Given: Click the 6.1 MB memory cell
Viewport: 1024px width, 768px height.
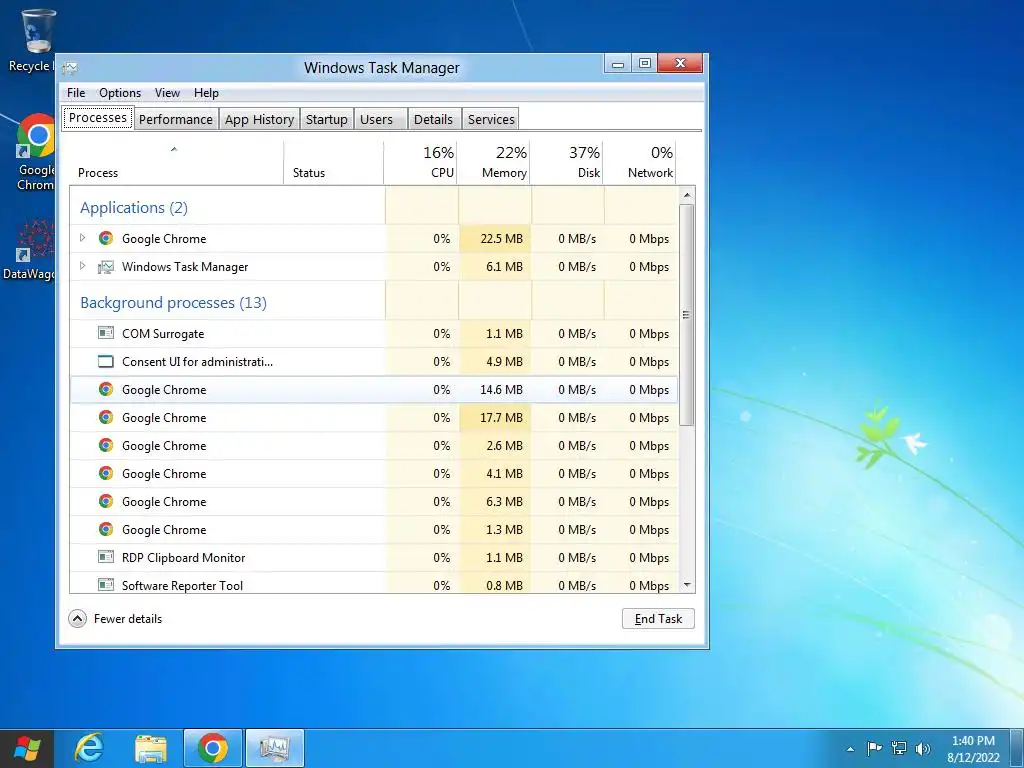Looking at the screenshot, I should [x=495, y=266].
